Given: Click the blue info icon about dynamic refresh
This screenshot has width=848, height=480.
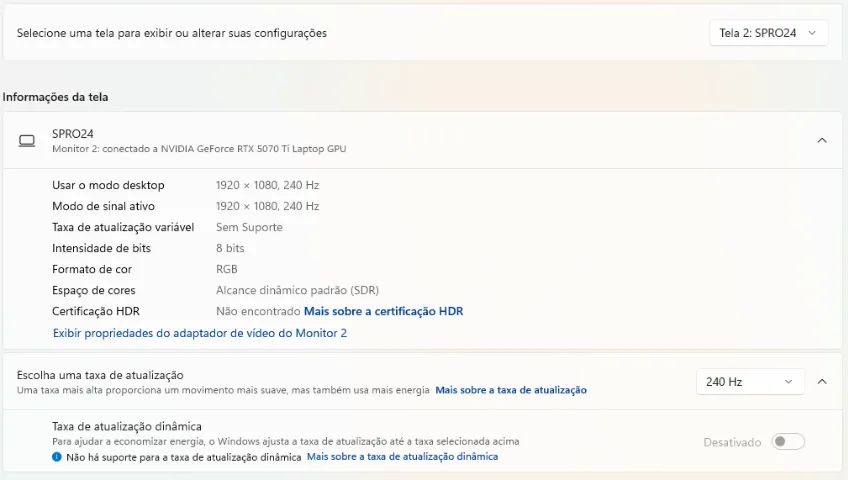Looking at the screenshot, I should coord(57,457).
